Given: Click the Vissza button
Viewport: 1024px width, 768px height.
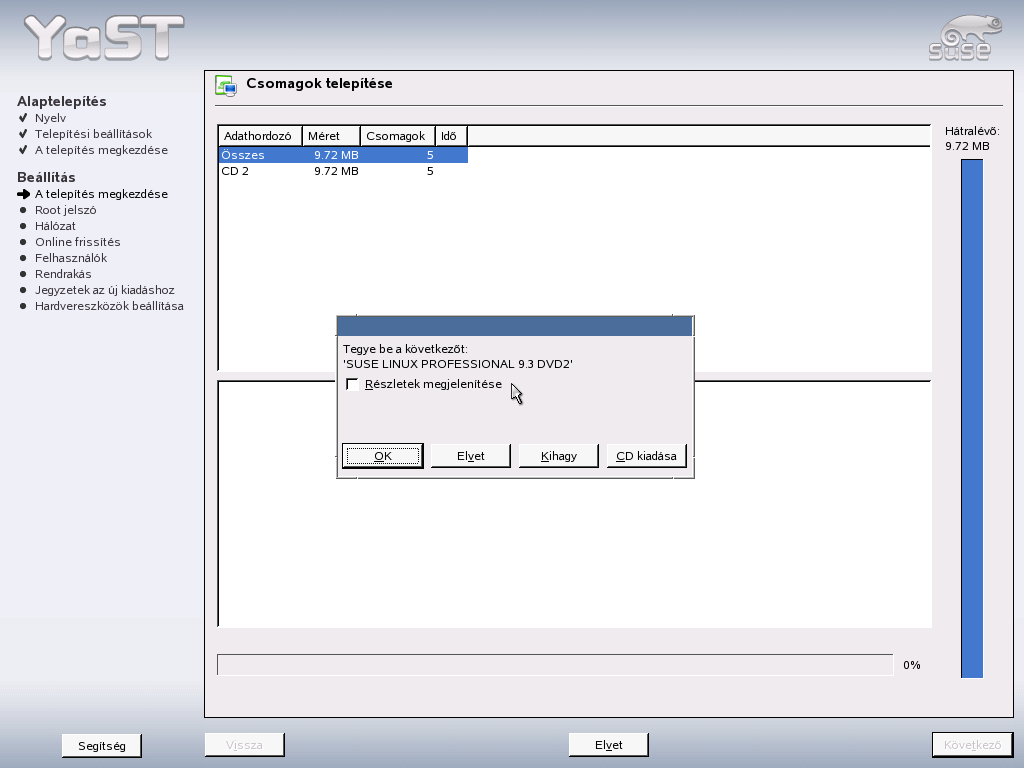Looking at the screenshot, I should tap(244, 744).
